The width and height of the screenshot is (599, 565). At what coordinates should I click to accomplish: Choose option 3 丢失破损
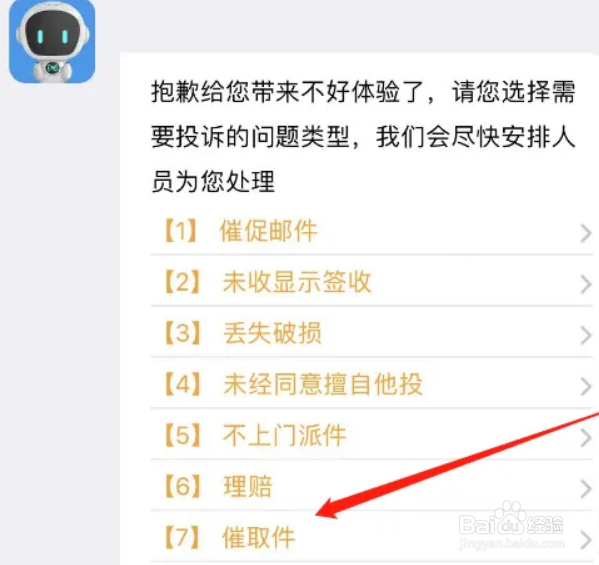pos(371,333)
